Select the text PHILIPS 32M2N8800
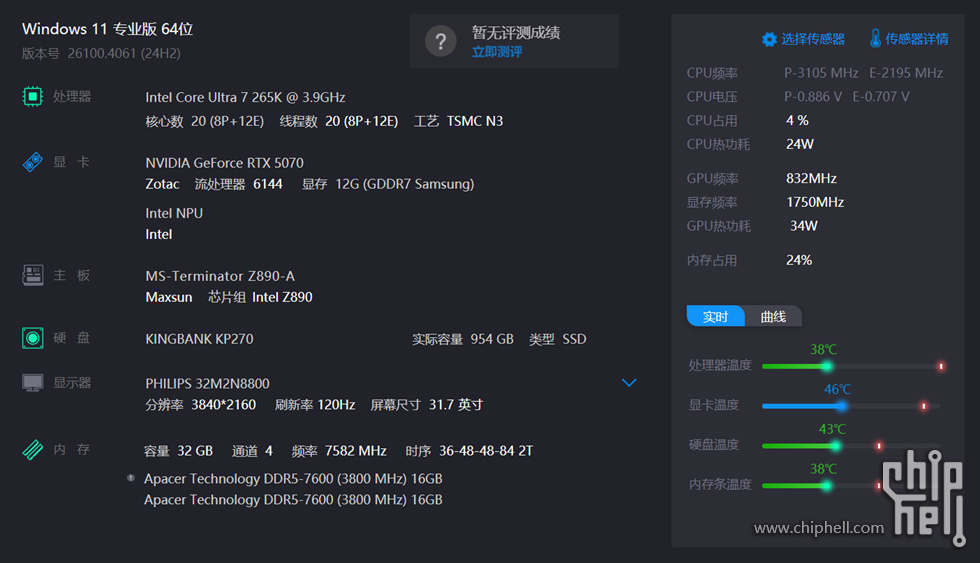This screenshot has width=980, height=563. tap(208, 384)
